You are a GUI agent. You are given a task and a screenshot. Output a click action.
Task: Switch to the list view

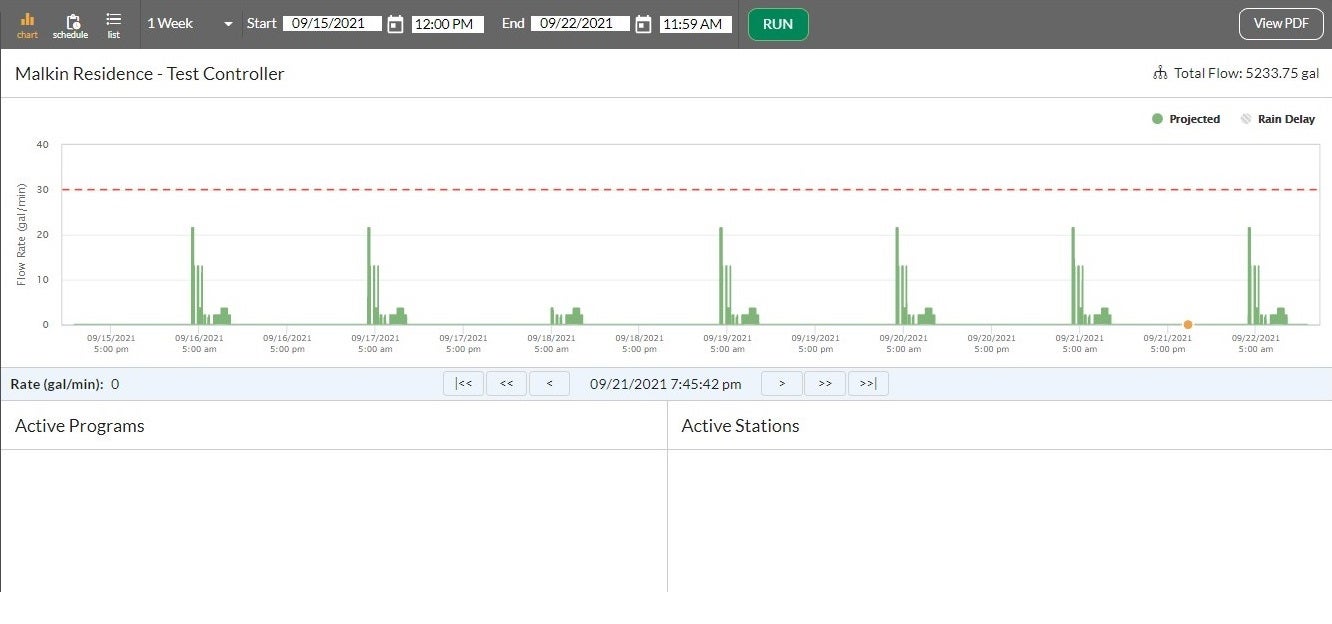coord(114,25)
